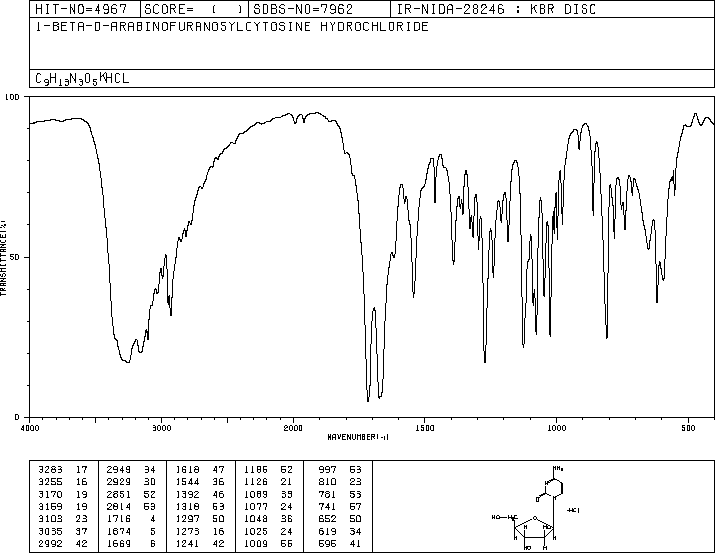715x553 pixels.
Task: Click the 50 tick label on the y-axis
Action: 15,257
